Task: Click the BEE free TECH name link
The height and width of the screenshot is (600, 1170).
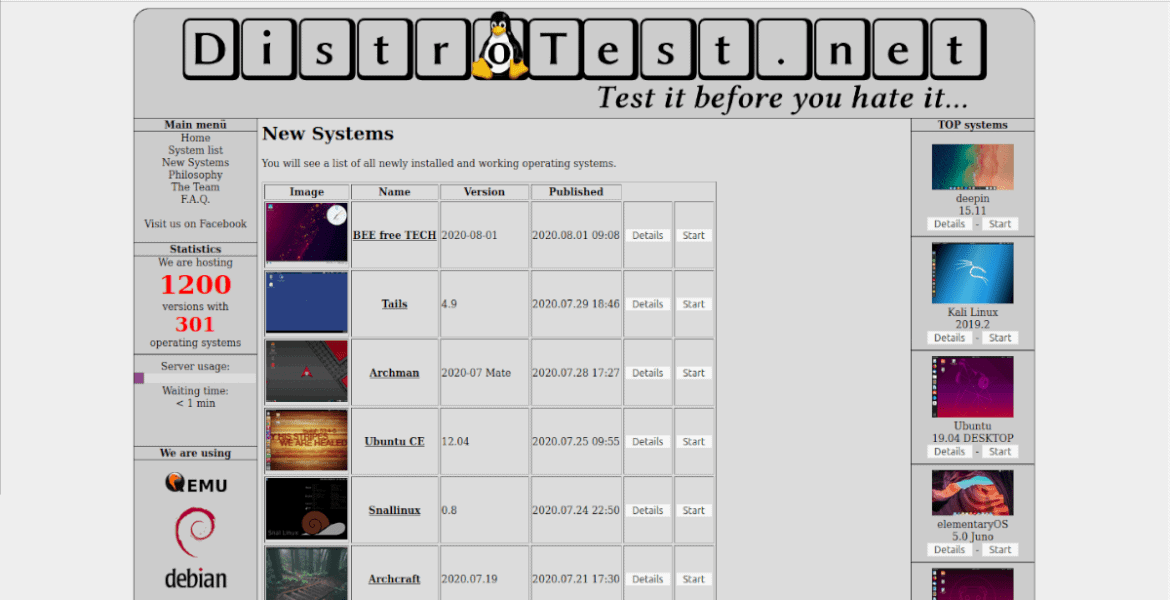Action: 394,235
